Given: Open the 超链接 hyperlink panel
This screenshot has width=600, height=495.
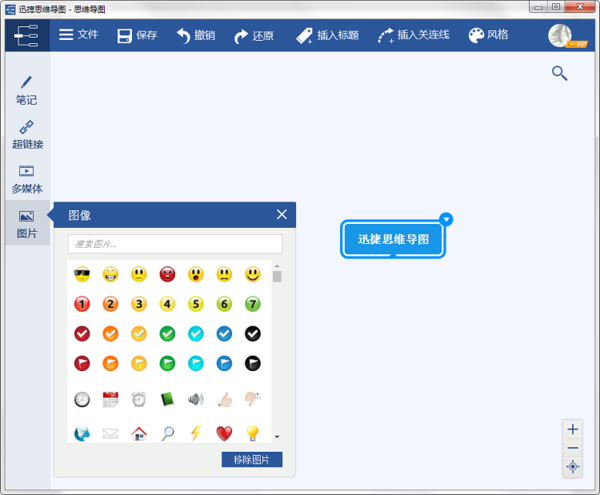Looking at the screenshot, I should [x=27, y=135].
